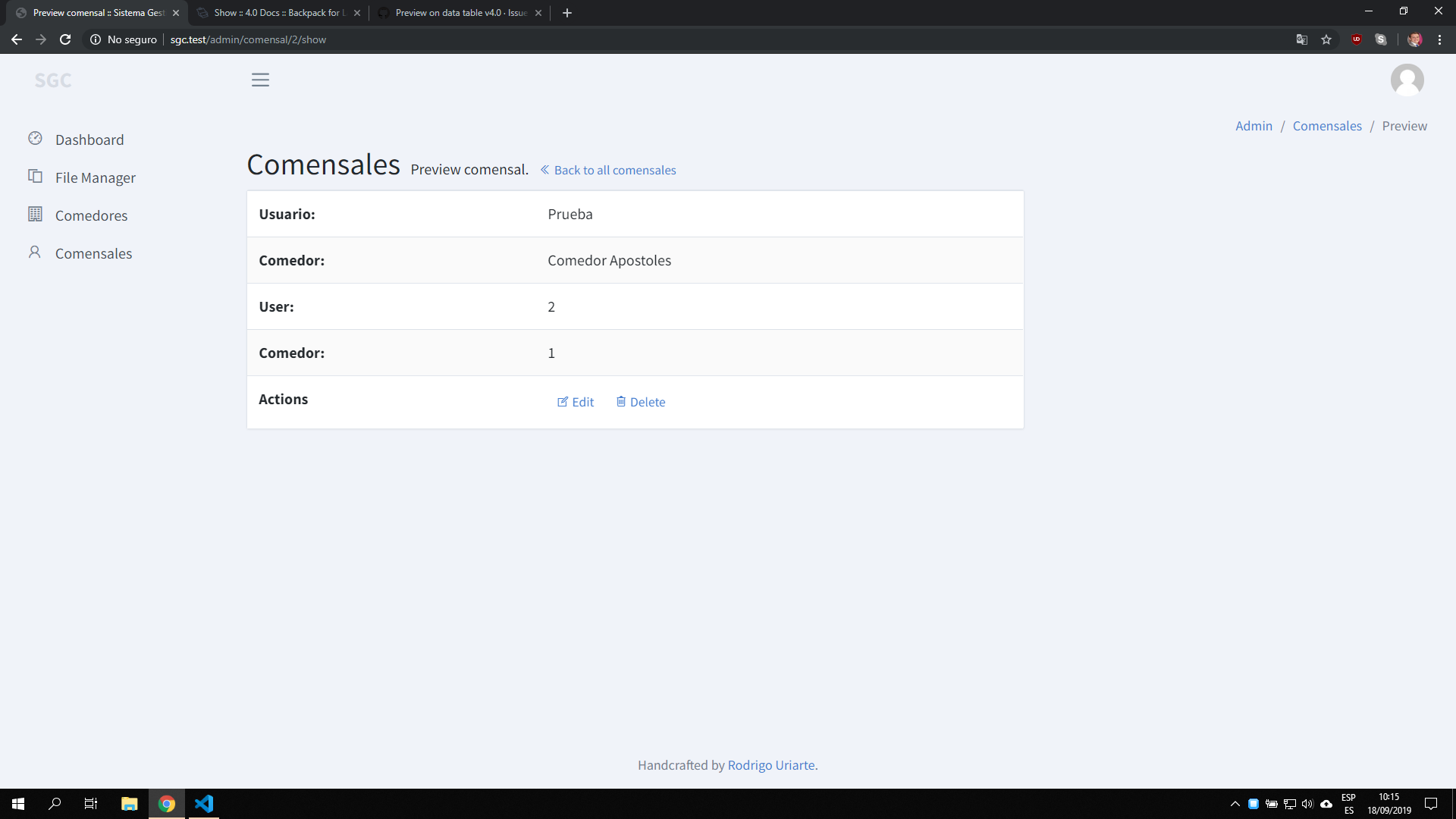
Task: Open the Comensales breadcrumb link
Action: click(x=1327, y=126)
